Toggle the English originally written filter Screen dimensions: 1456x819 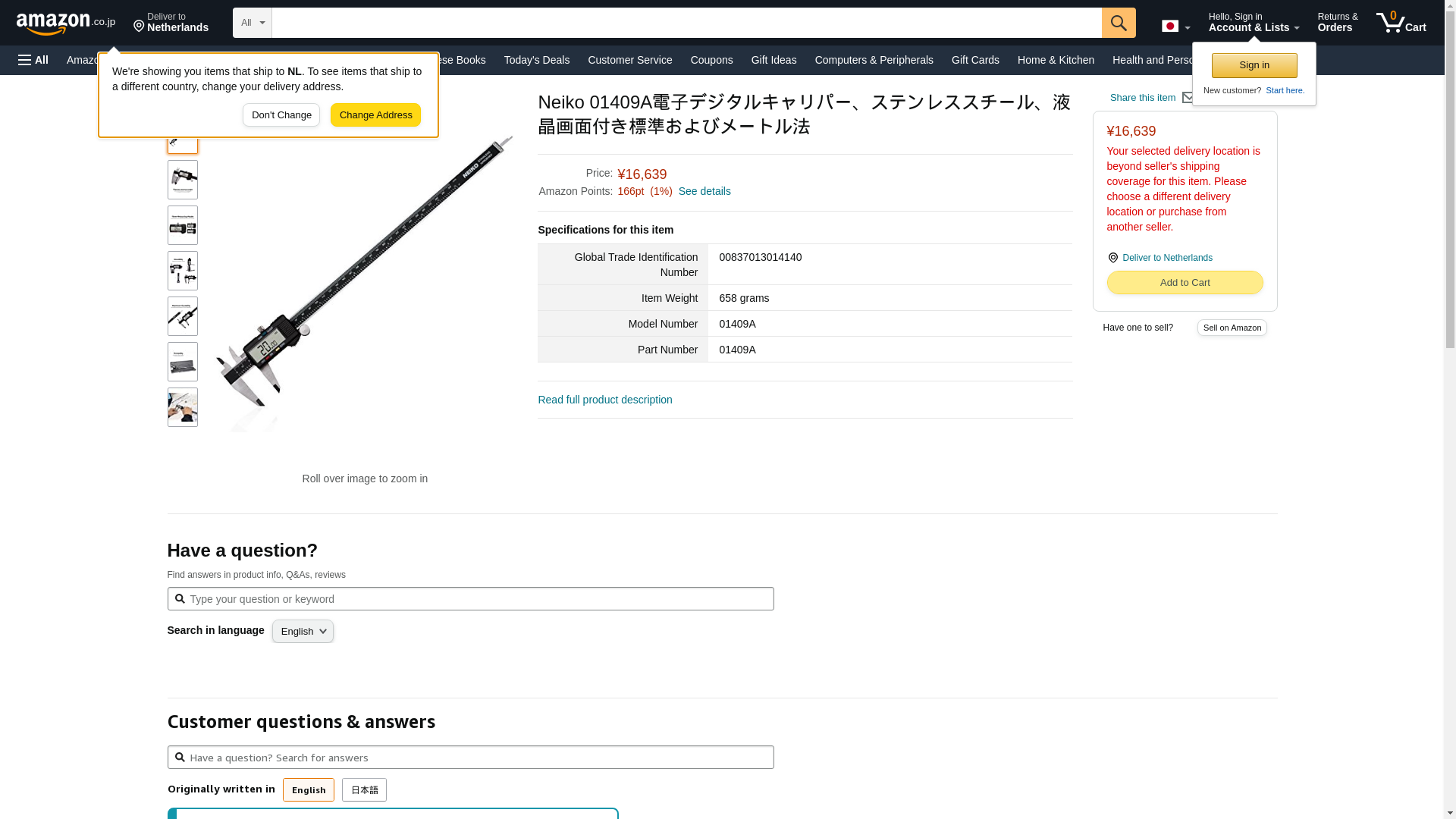[x=308, y=790]
